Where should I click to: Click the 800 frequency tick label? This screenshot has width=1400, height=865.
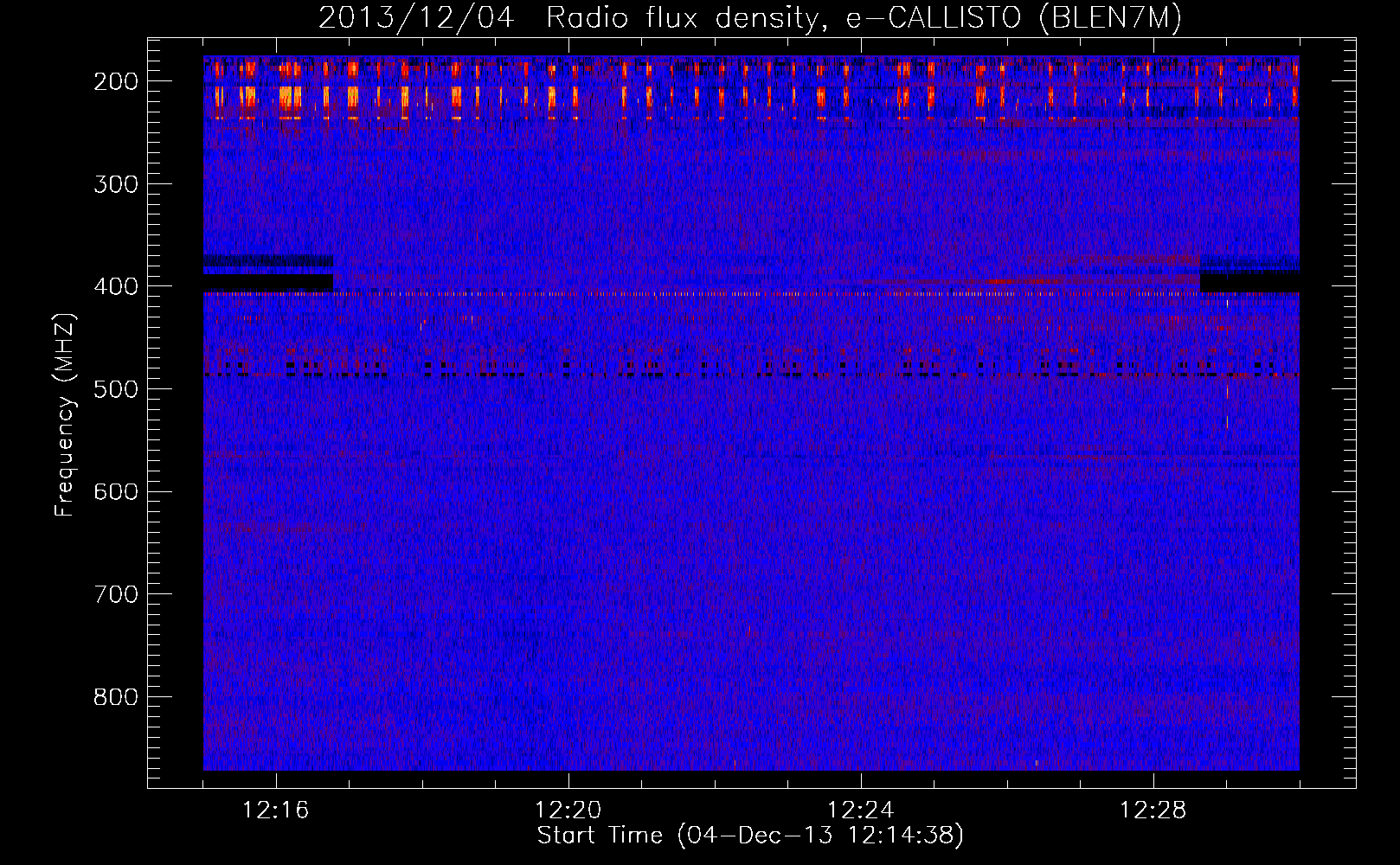click(116, 697)
